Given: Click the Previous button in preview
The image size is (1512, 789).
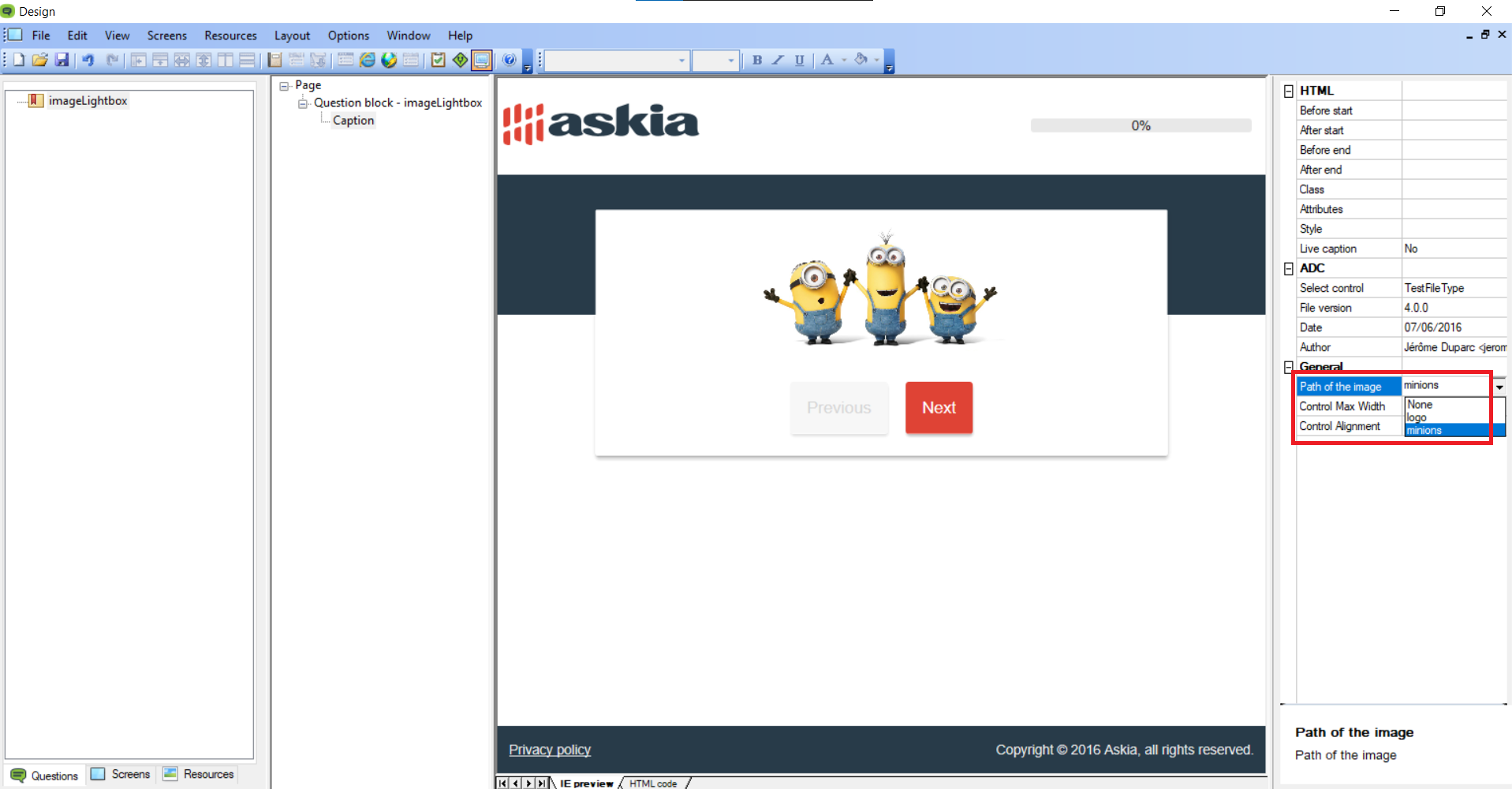Looking at the screenshot, I should (x=839, y=408).
